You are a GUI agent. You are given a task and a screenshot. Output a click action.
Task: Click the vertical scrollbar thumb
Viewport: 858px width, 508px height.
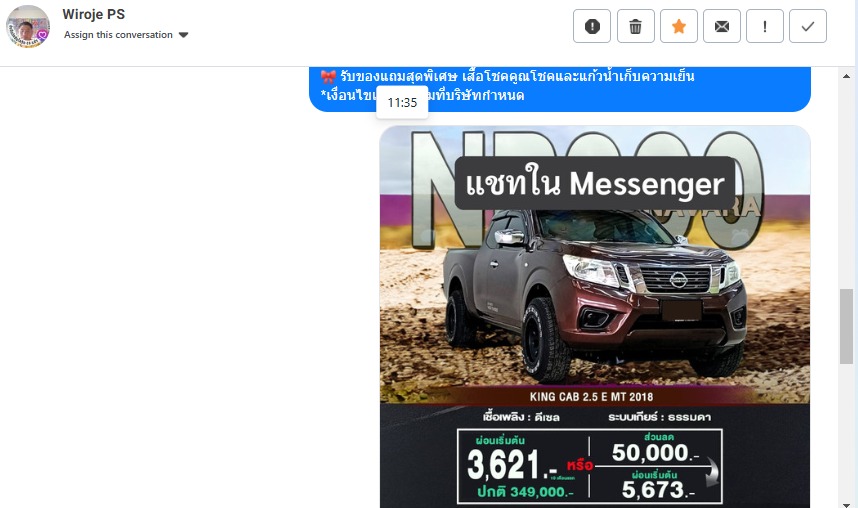(847, 326)
